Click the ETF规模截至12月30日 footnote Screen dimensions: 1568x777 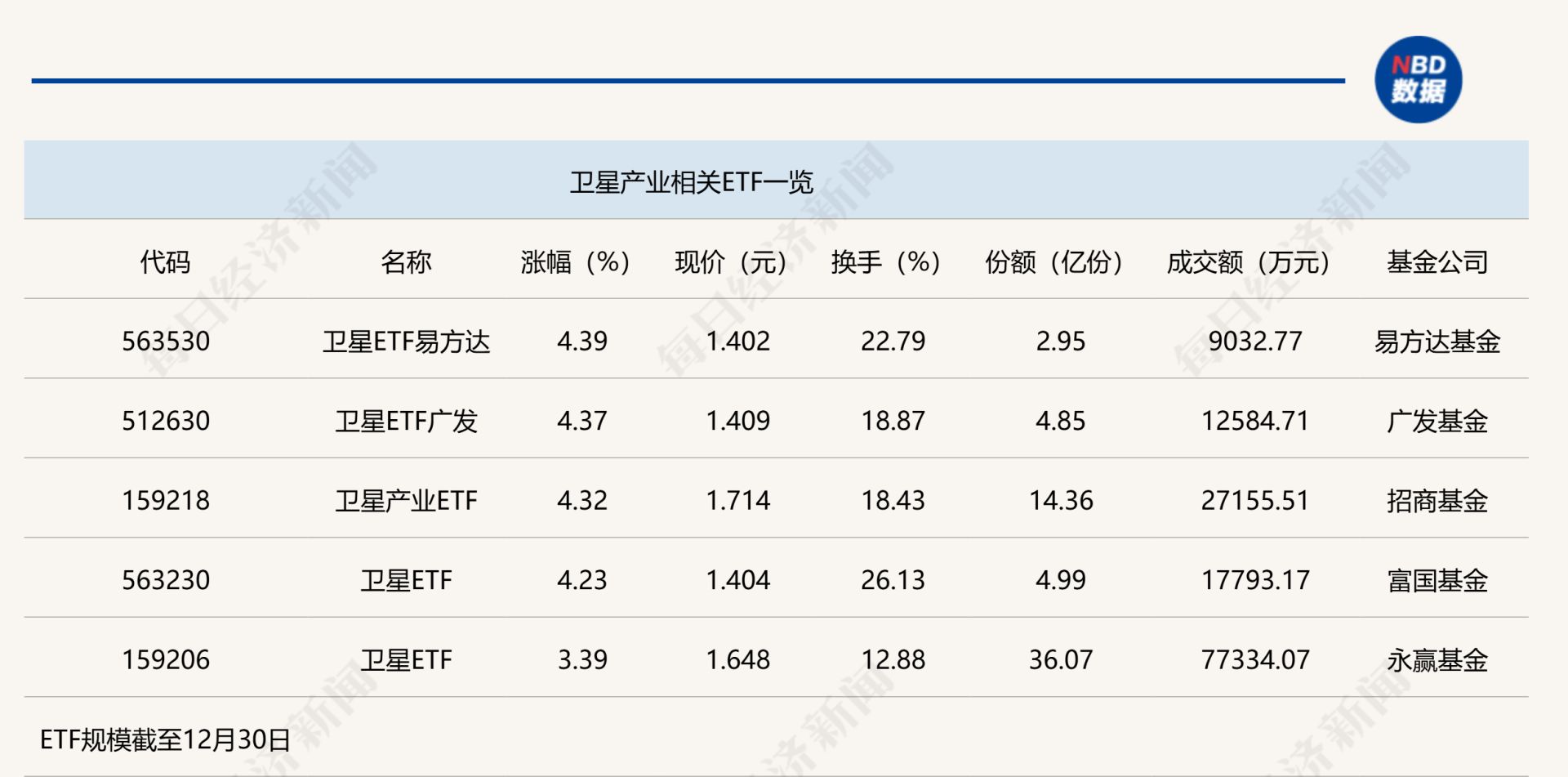(x=166, y=739)
